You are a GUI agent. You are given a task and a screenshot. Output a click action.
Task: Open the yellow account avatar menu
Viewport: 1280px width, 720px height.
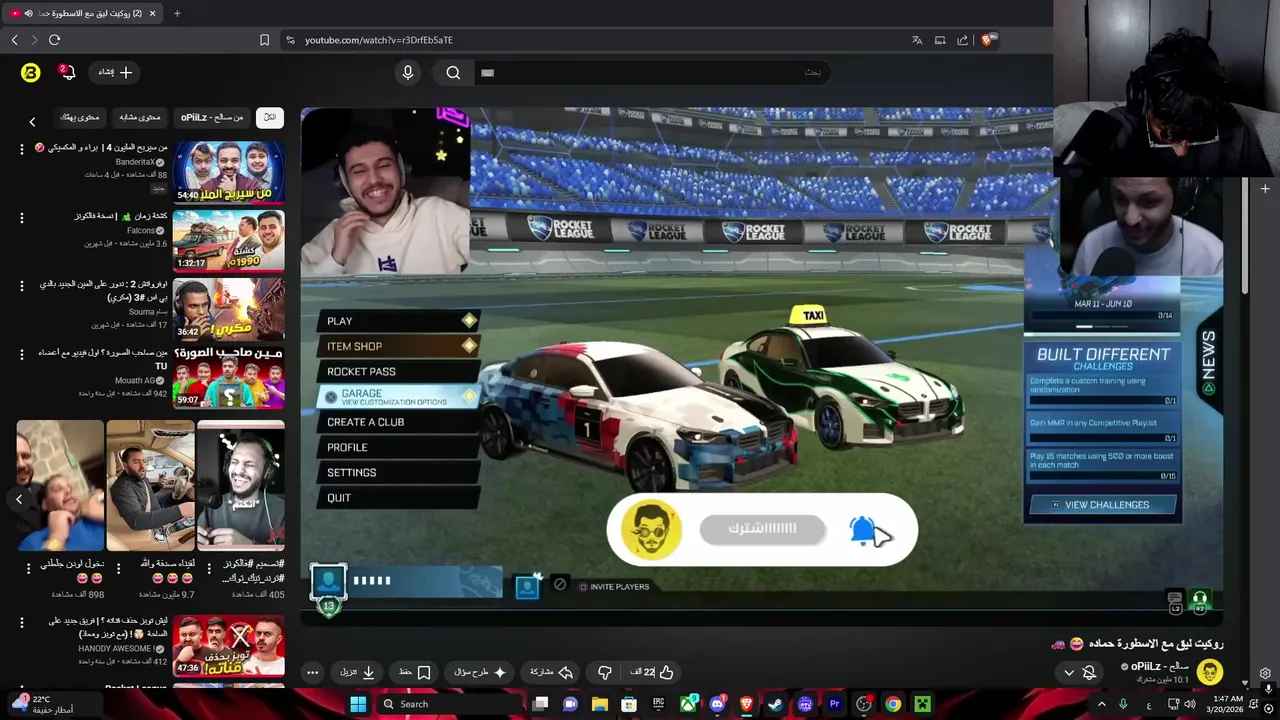[x=30, y=72]
